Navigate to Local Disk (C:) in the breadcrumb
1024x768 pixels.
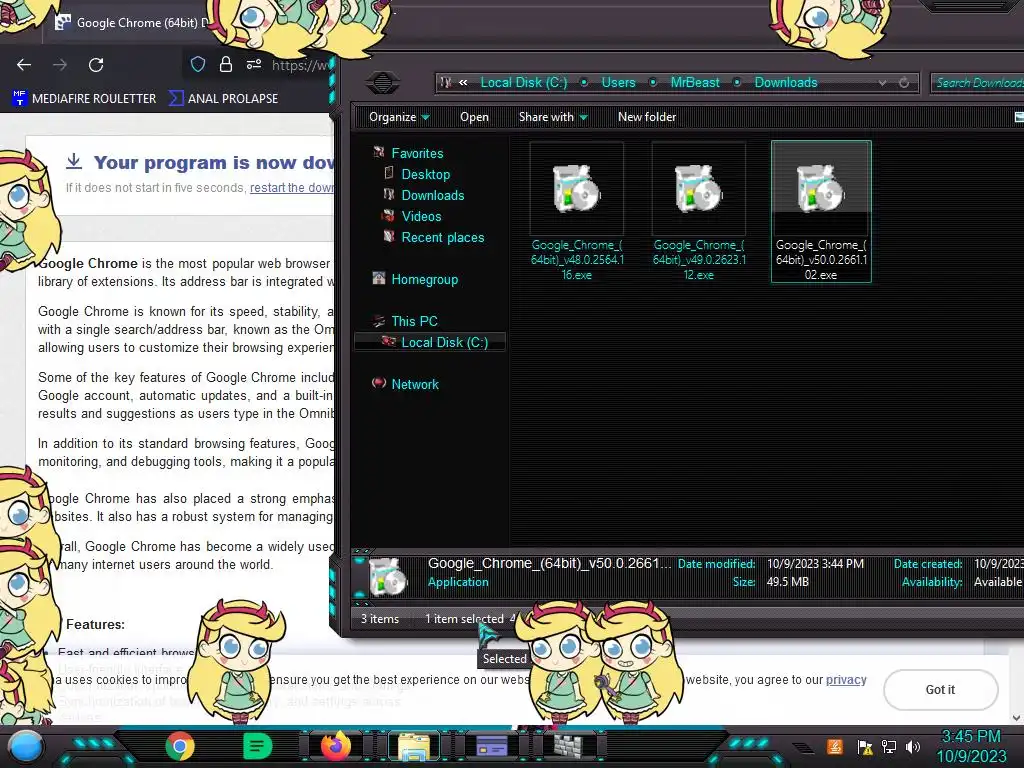click(524, 82)
